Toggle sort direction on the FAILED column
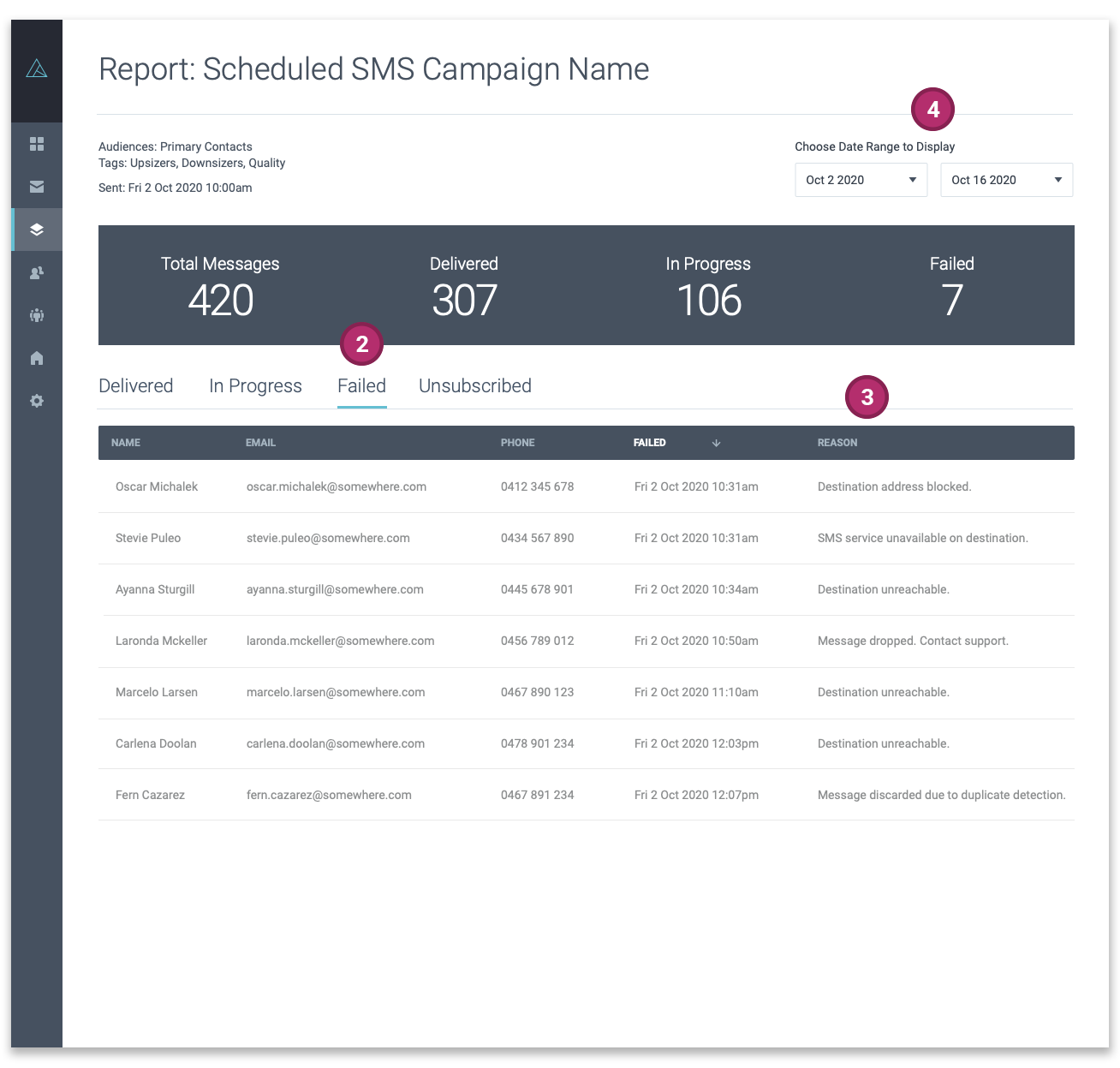Viewport: 1120px width, 1068px height. tap(716, 443)
